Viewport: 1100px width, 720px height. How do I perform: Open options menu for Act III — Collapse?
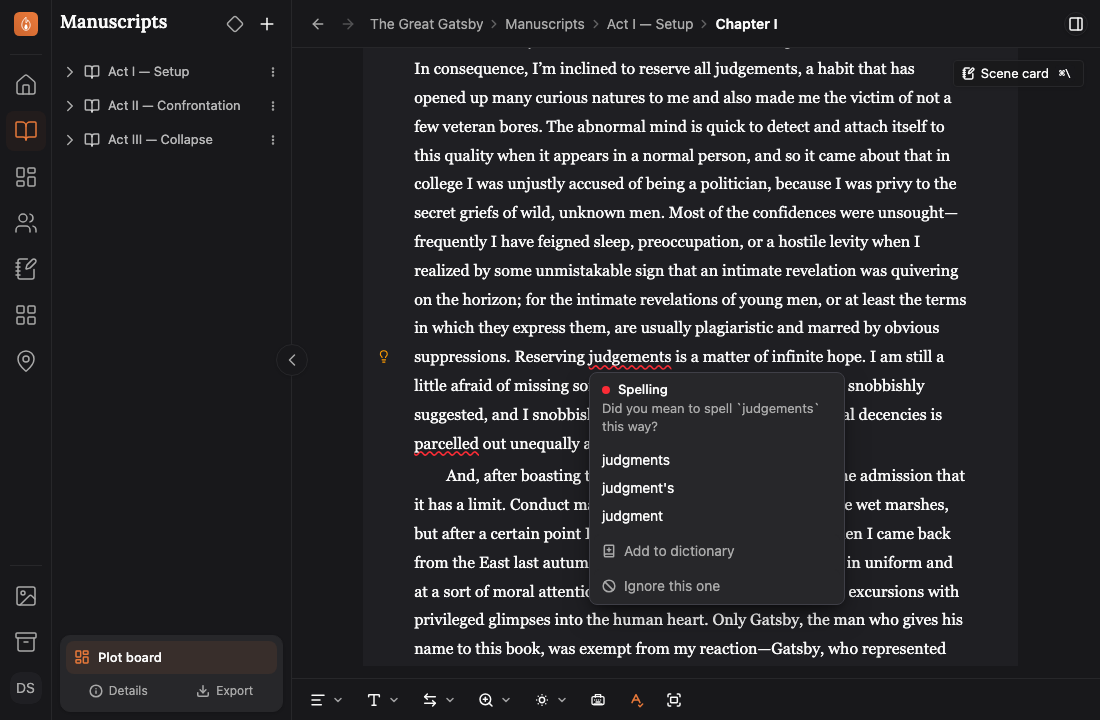coord(273,140)
